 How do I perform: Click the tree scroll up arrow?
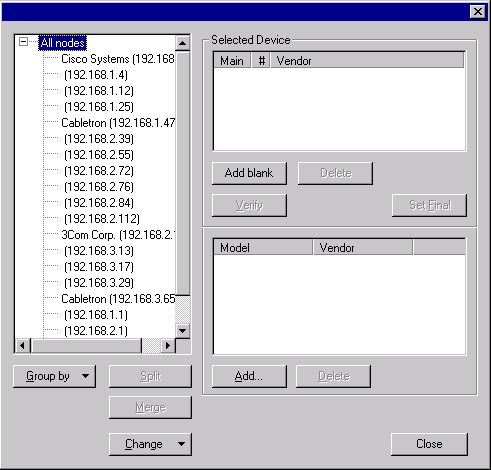click(x=183, y=43)
